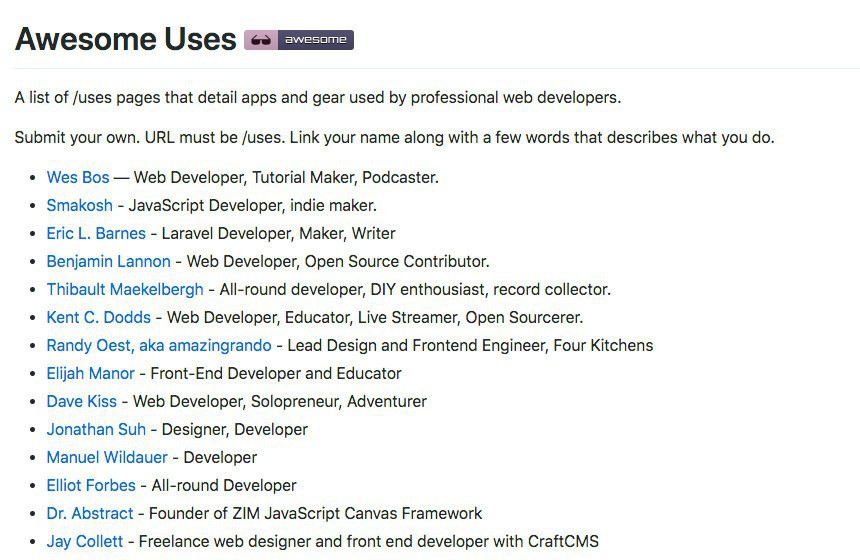Screen dimensions: 860x560
Task: Open the Wes Bos link
Action: (x=78, y=177)
